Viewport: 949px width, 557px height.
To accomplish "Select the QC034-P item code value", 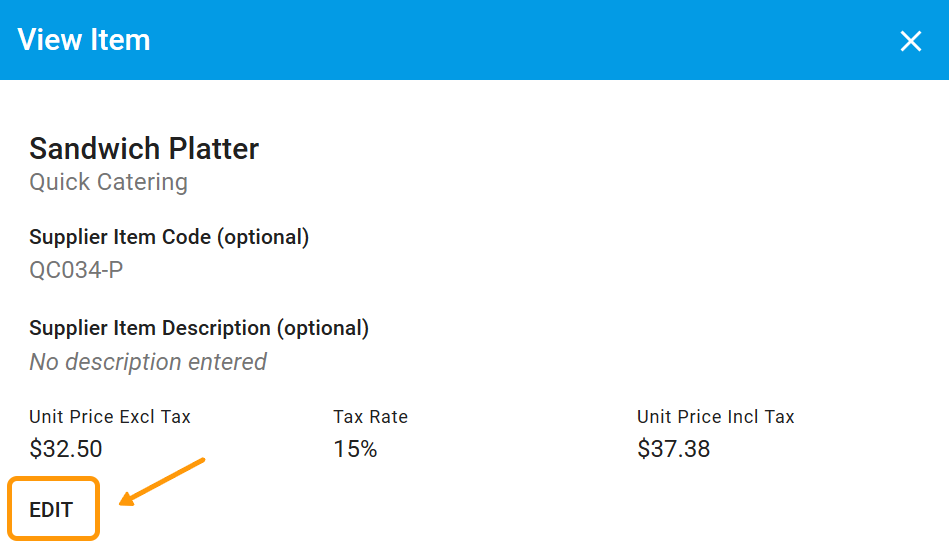I will coord(77,270).
